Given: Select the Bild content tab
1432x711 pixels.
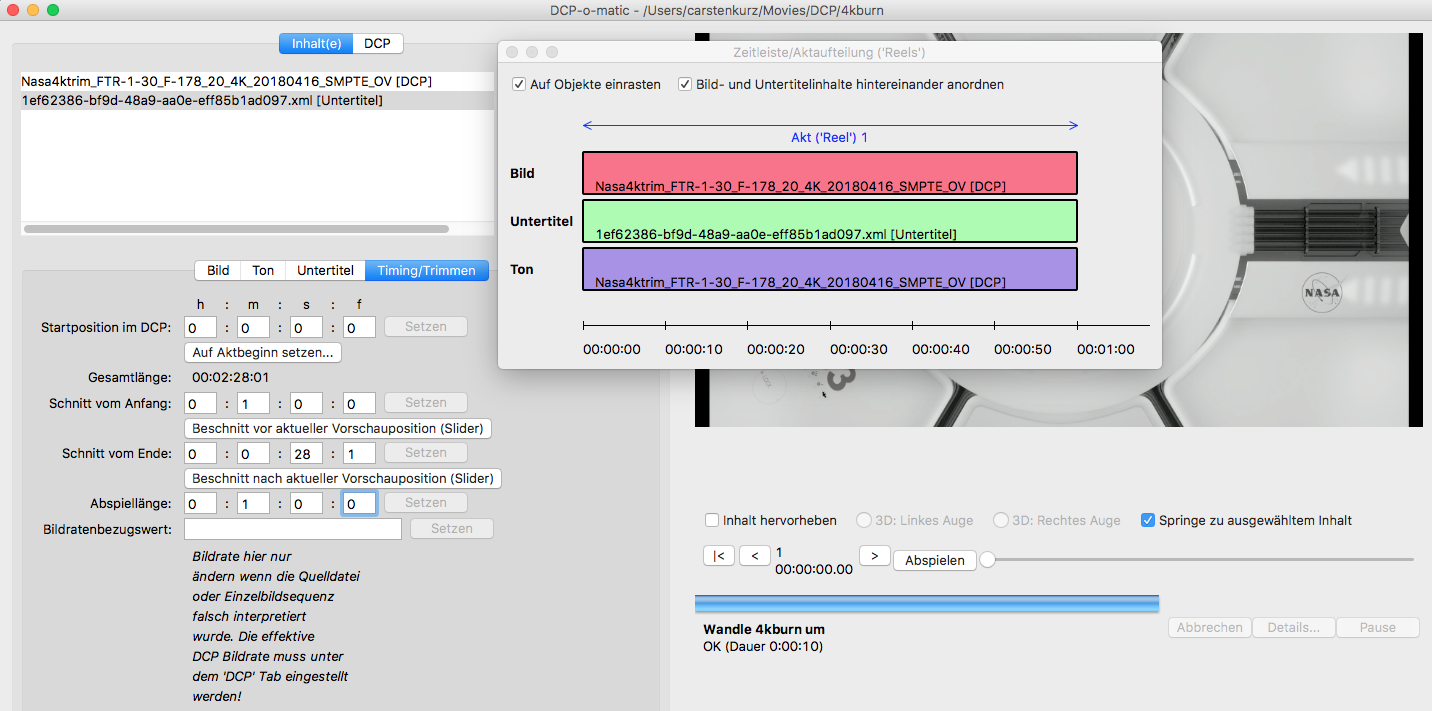Looking at the screenshot, I should (218, 270).
